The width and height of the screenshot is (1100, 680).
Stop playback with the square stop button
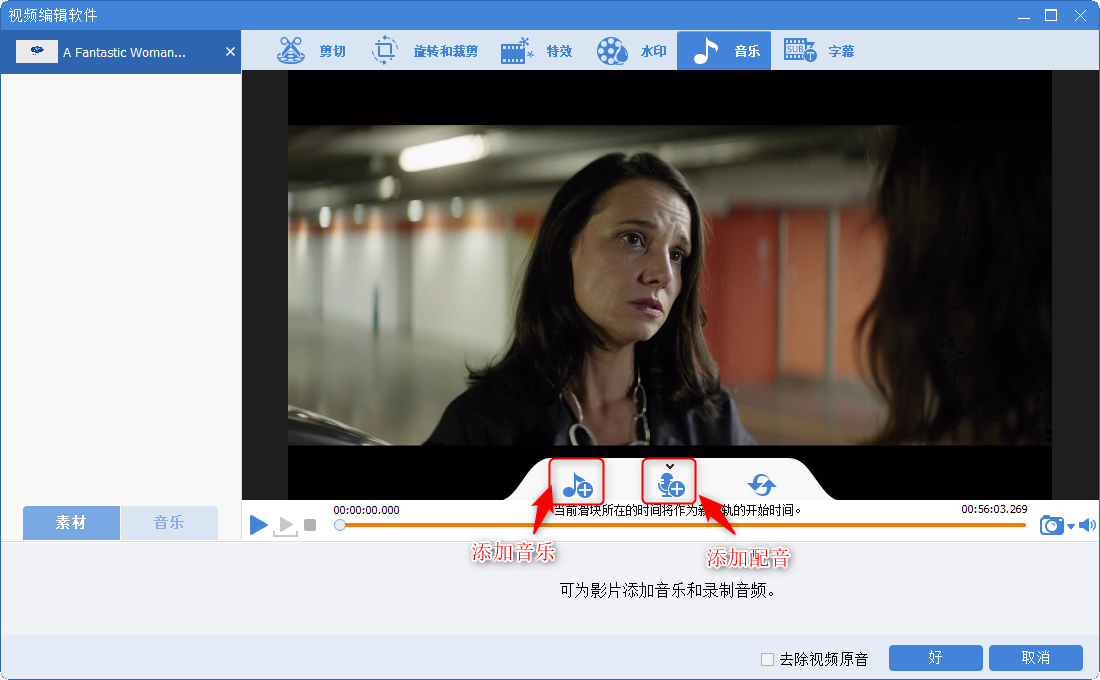click(310, 525)
